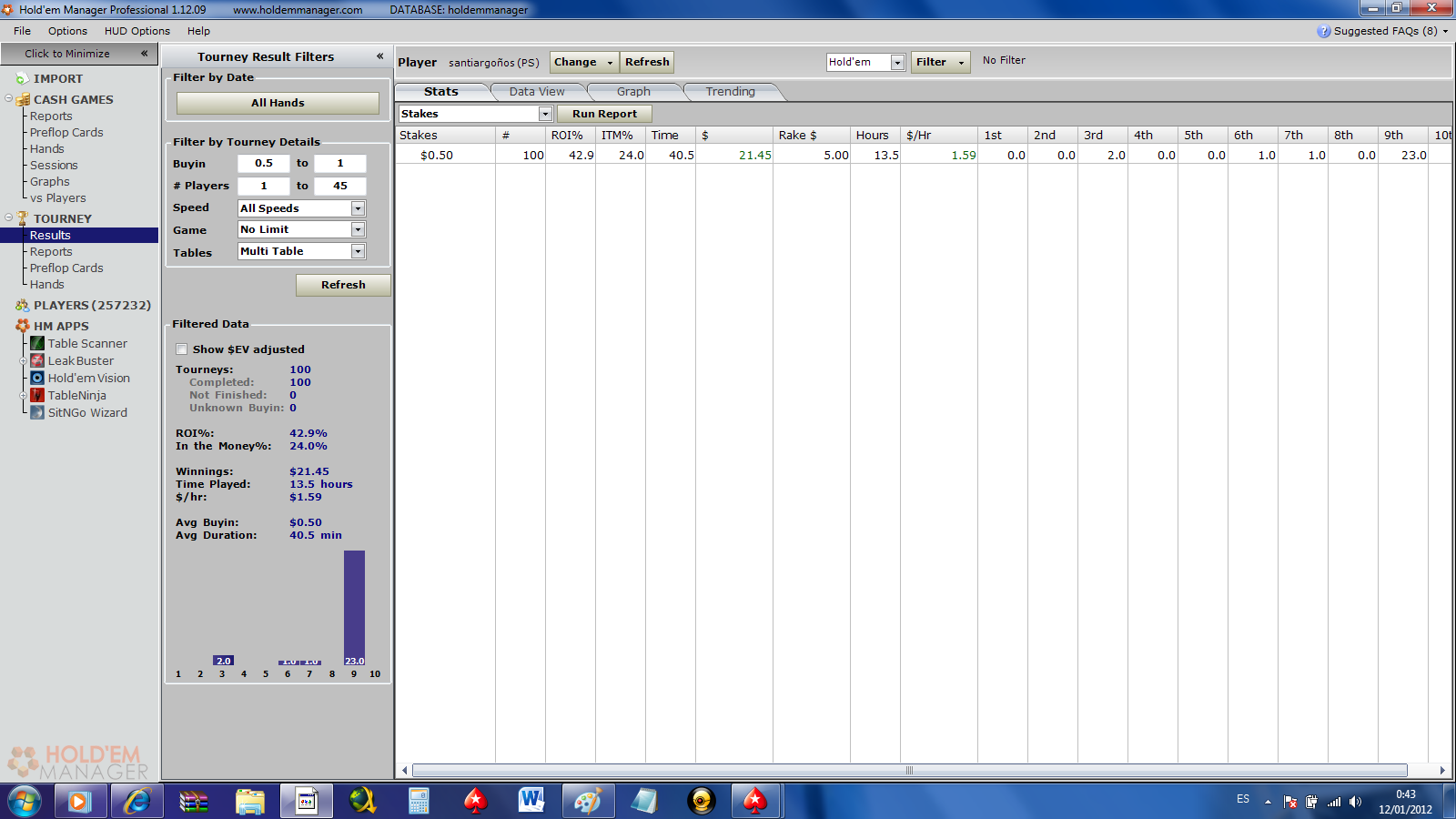The height and width of the screenshot is (819, 1456).
Task: Open the volume control tray icon
Action: [x=1356, y=802]
